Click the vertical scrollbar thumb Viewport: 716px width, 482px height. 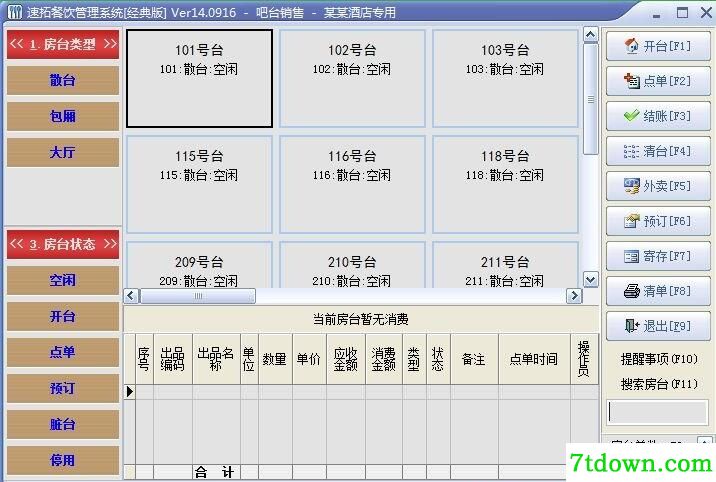coord(590,99)
